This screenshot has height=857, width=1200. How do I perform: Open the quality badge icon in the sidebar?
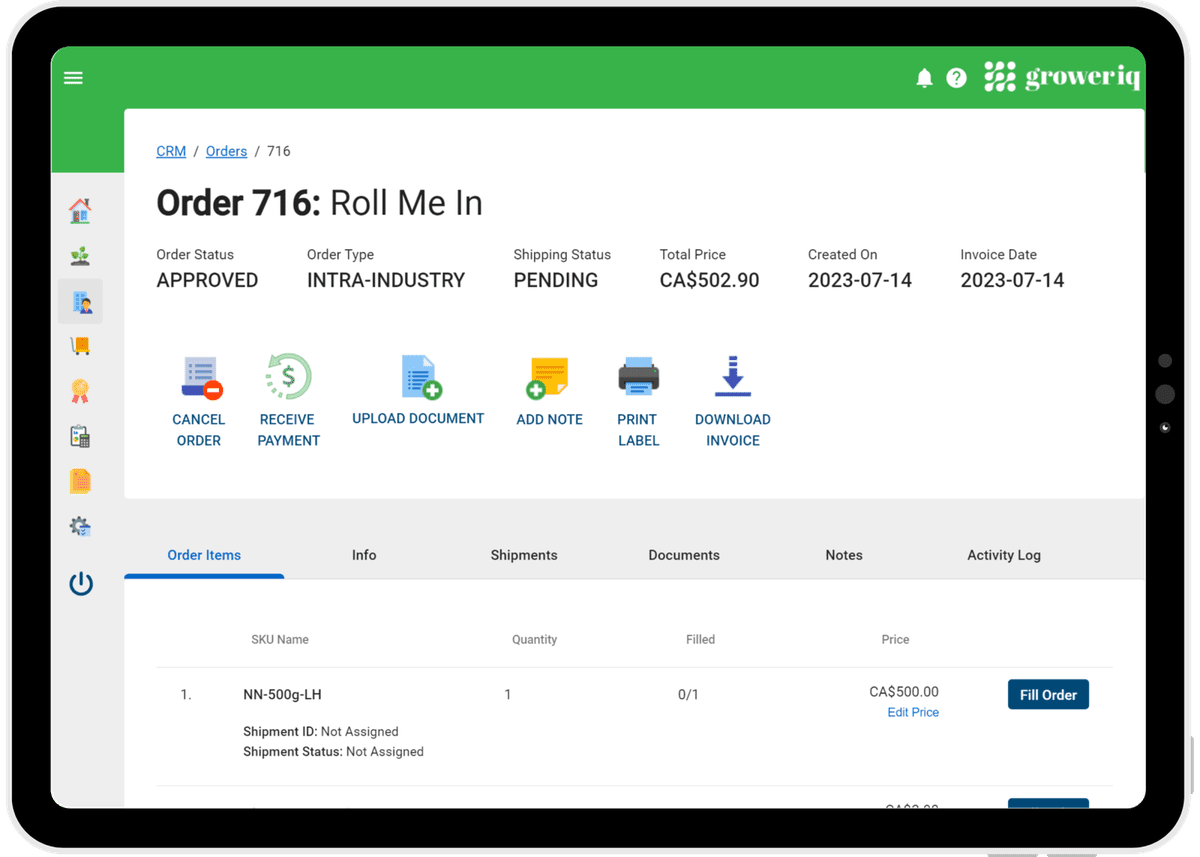point(80,390)
